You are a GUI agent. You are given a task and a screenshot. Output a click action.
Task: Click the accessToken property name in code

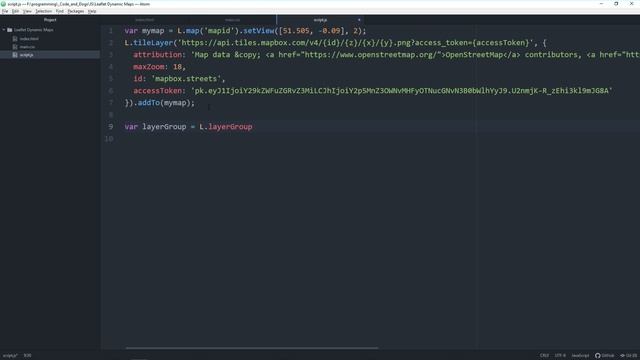click(157, 91)
